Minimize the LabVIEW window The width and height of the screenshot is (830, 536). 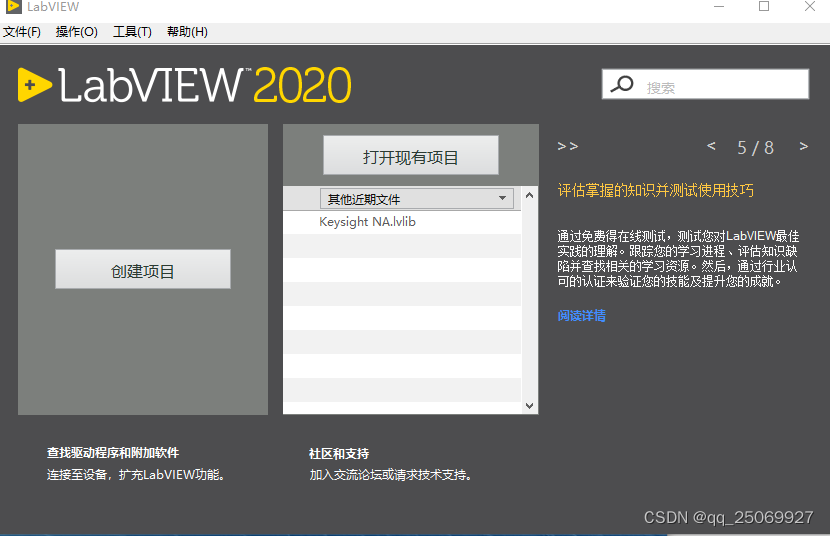719,6
